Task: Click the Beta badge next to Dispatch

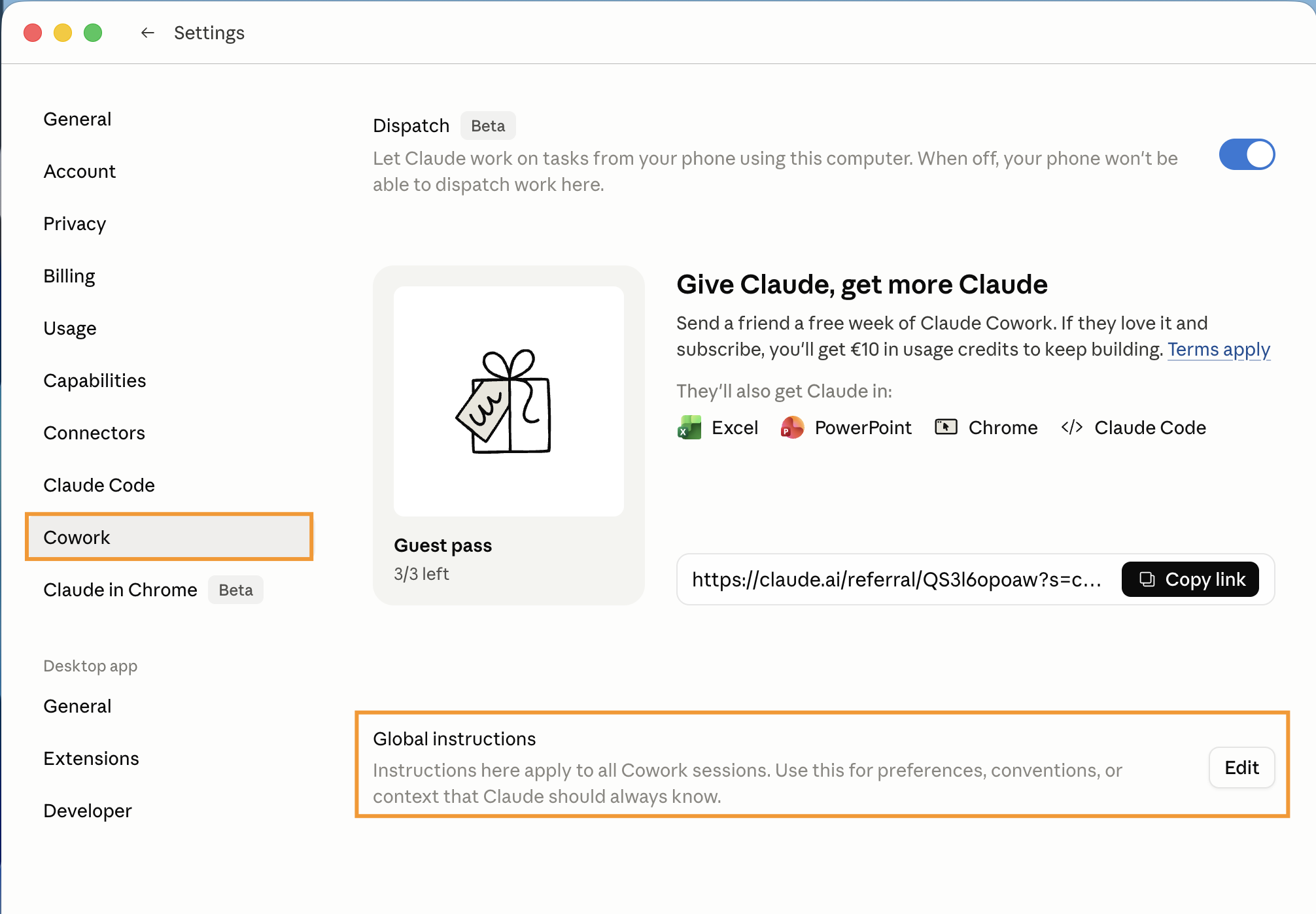Action: point(488,126)
